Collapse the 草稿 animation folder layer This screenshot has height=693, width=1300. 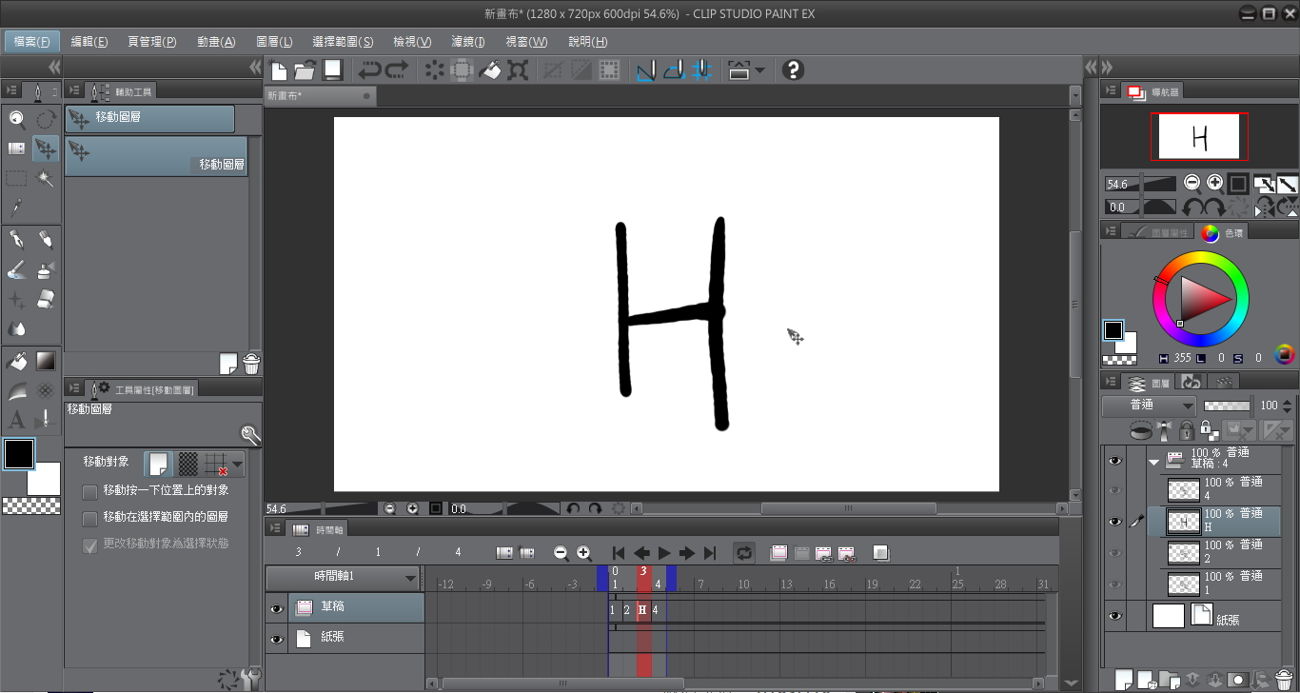point(1154,462)
